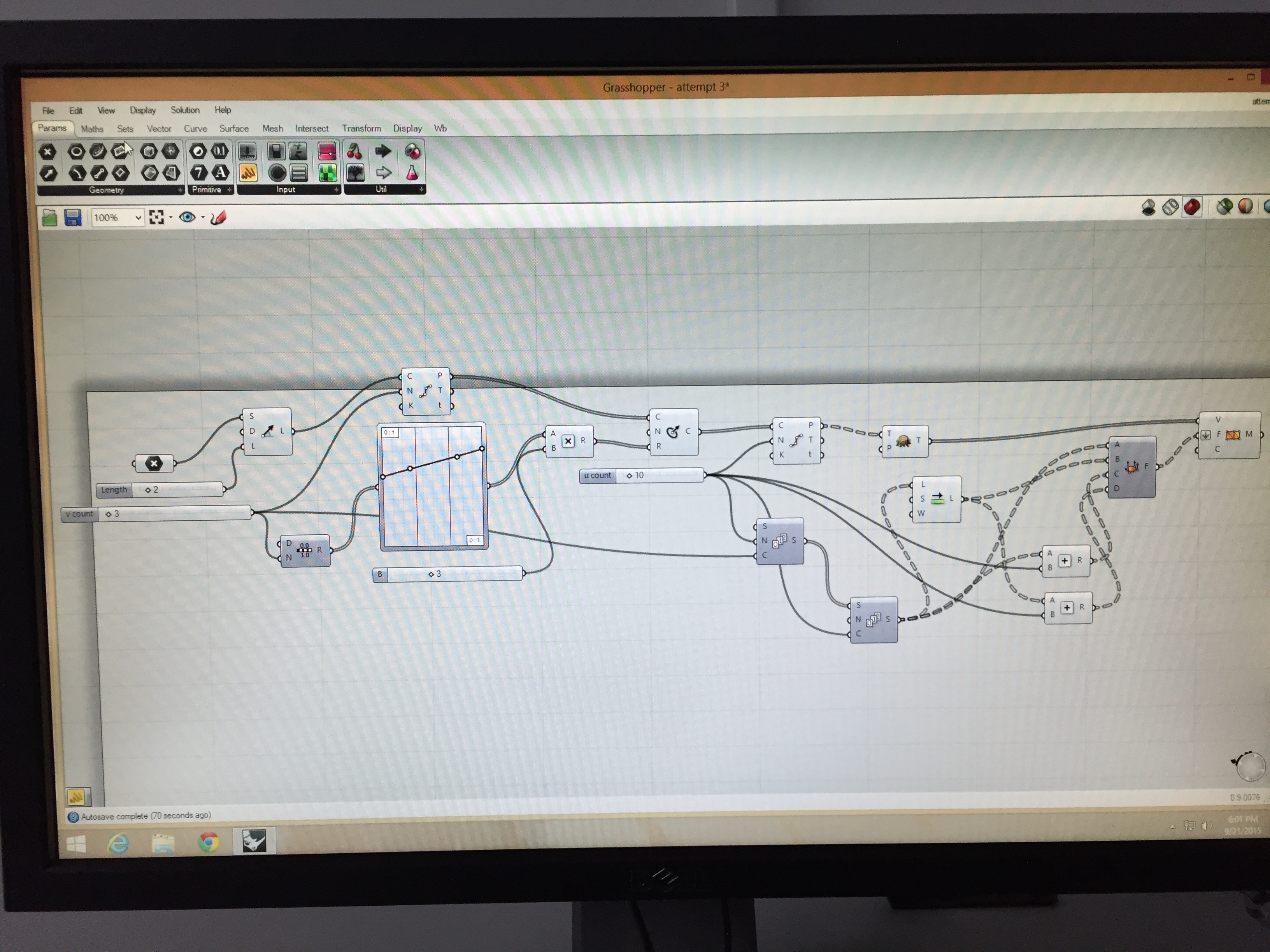Expand the Geometry panel list
1270x952 pixels.
(180, 190)
